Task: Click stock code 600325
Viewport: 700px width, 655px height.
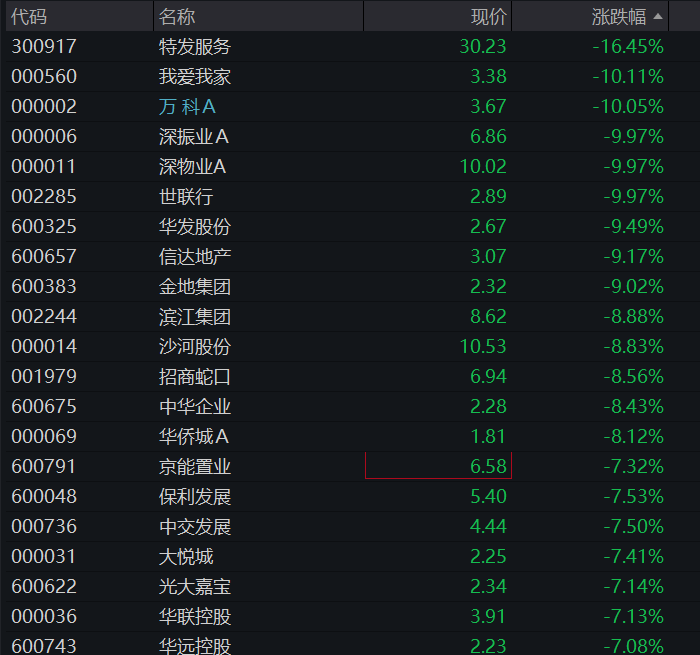Action: click(x=44, y=226)
